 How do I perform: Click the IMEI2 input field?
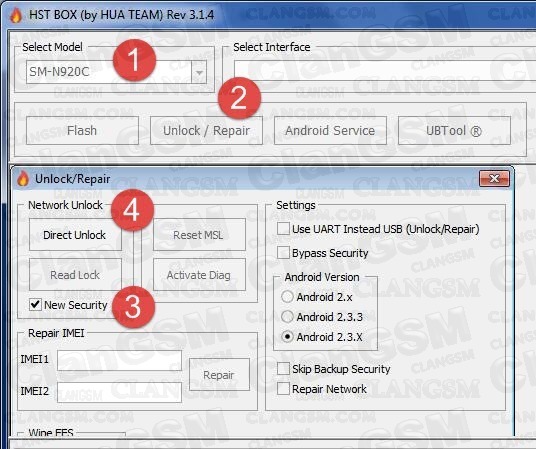119,392
